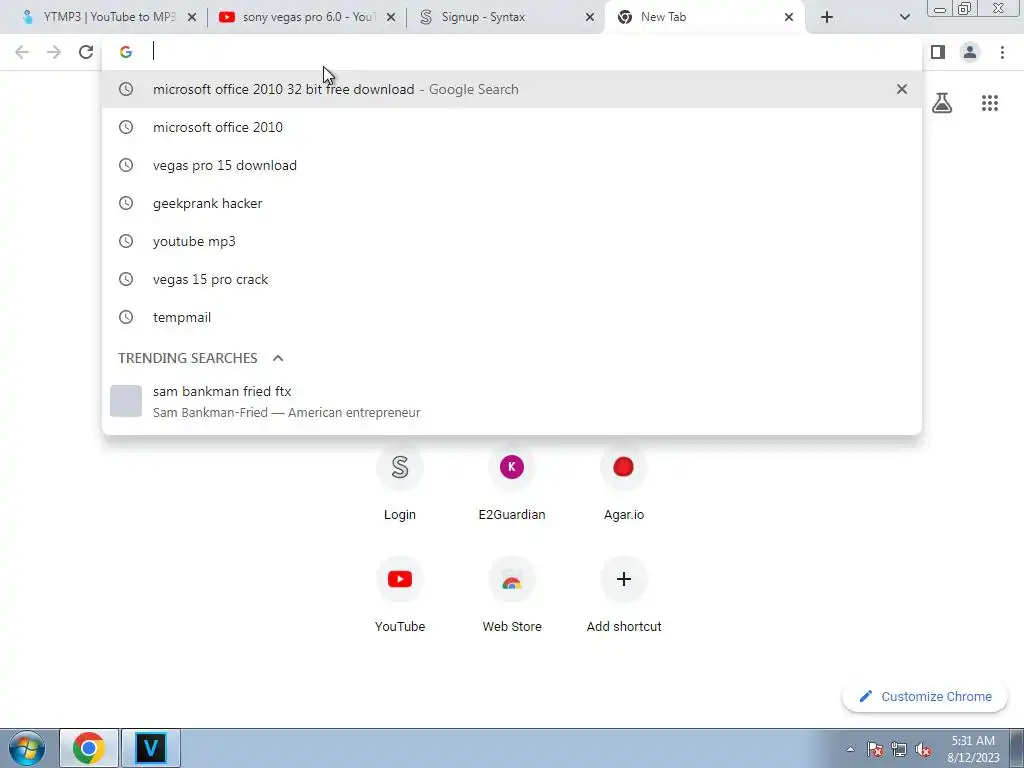Screen dimensions: 1024x768
Task: Click the Google icon in the address bar
Action: 126,52
